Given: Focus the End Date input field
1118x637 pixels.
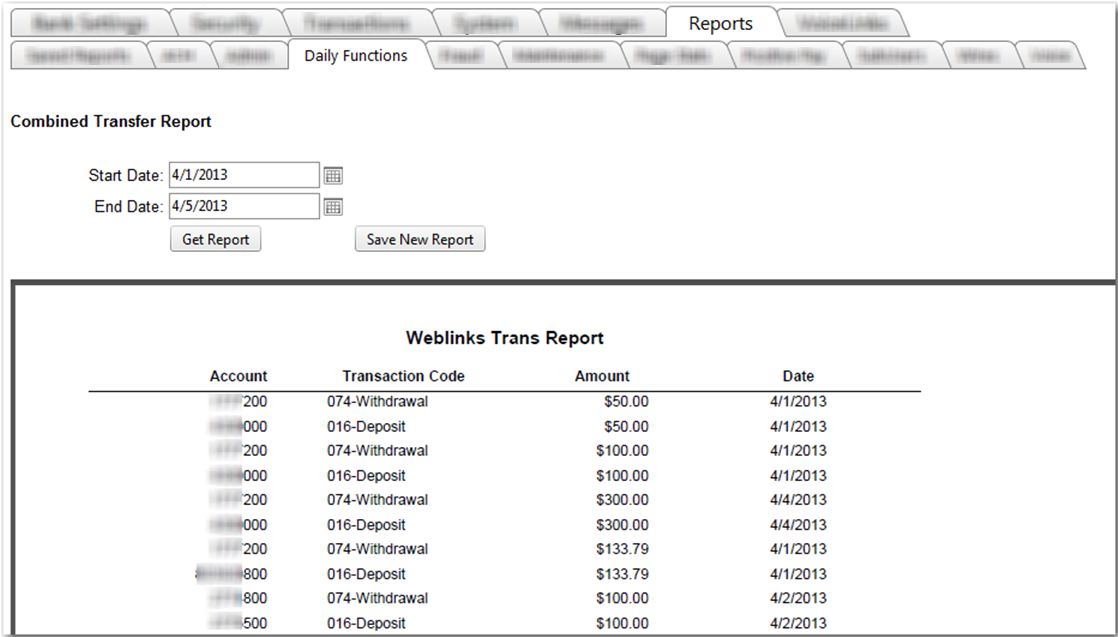Looking at the screenshot, I should (x=244, y=207).
